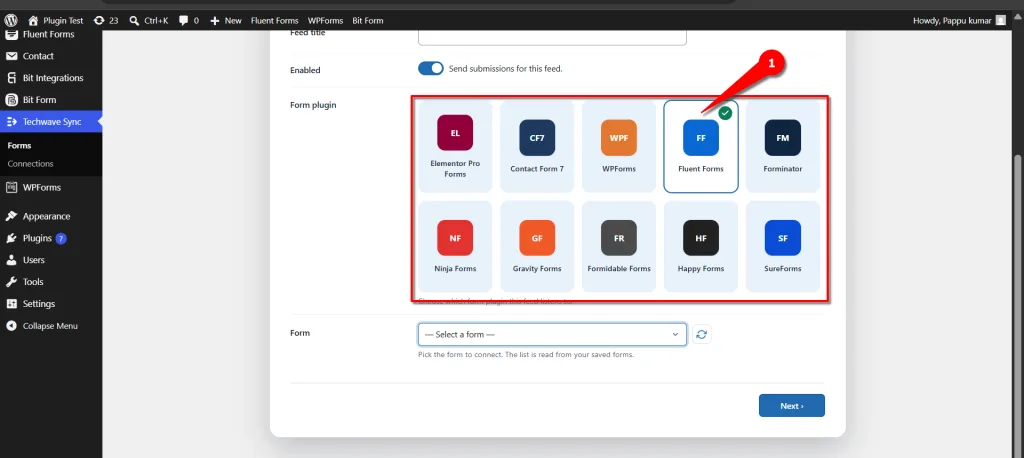Click the user avatar in admin bar
1024x458 pixels.
point(1000,20)
